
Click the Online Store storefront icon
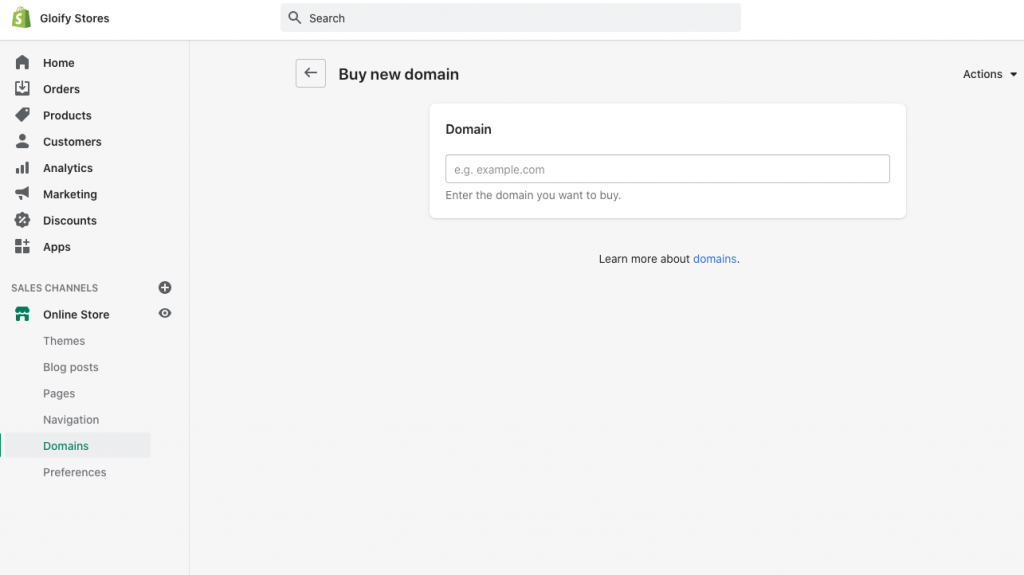[x=22, y=314]
